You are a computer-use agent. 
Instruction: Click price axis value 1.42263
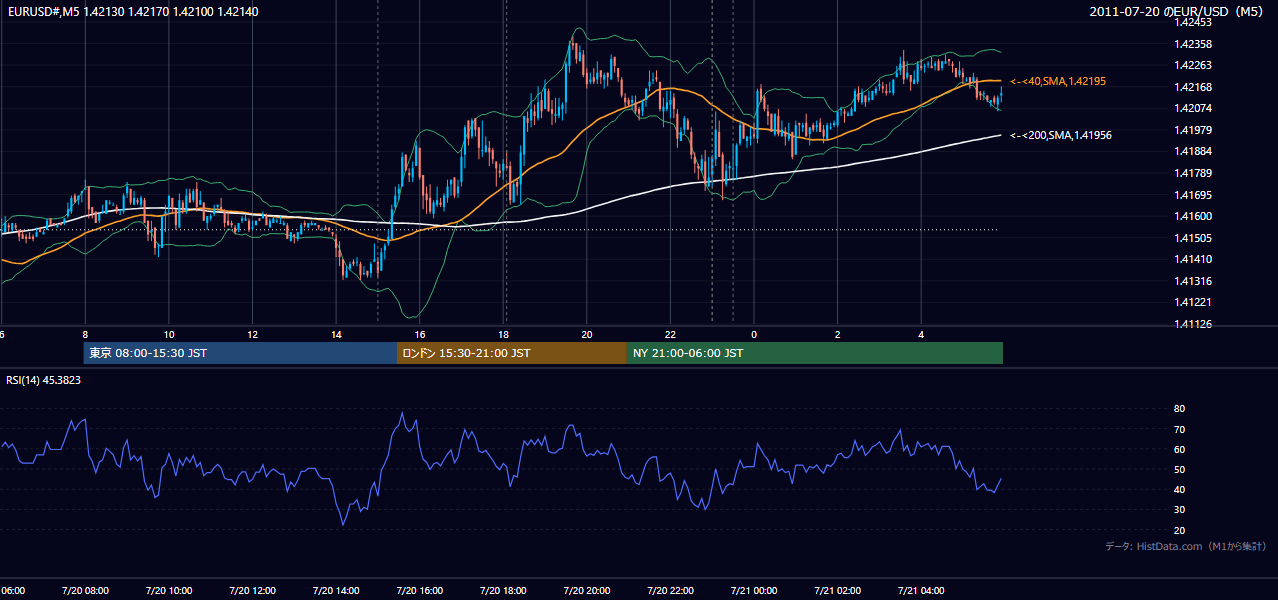point(1192,66)
